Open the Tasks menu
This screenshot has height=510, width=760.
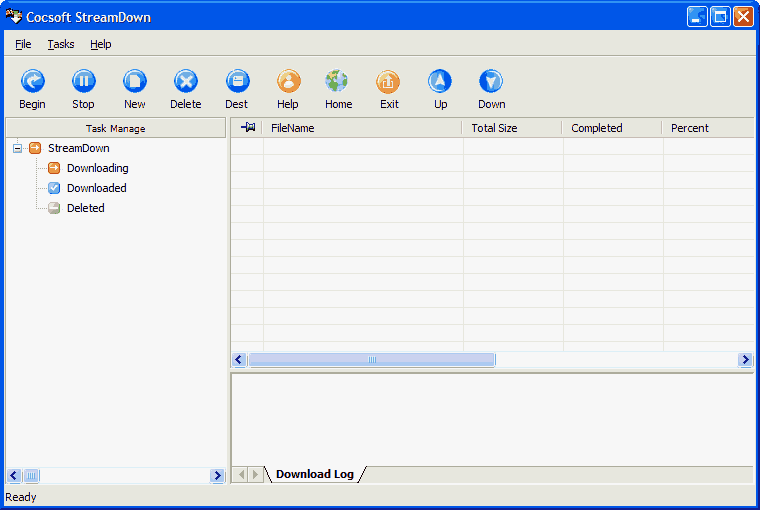pos(61,44)
